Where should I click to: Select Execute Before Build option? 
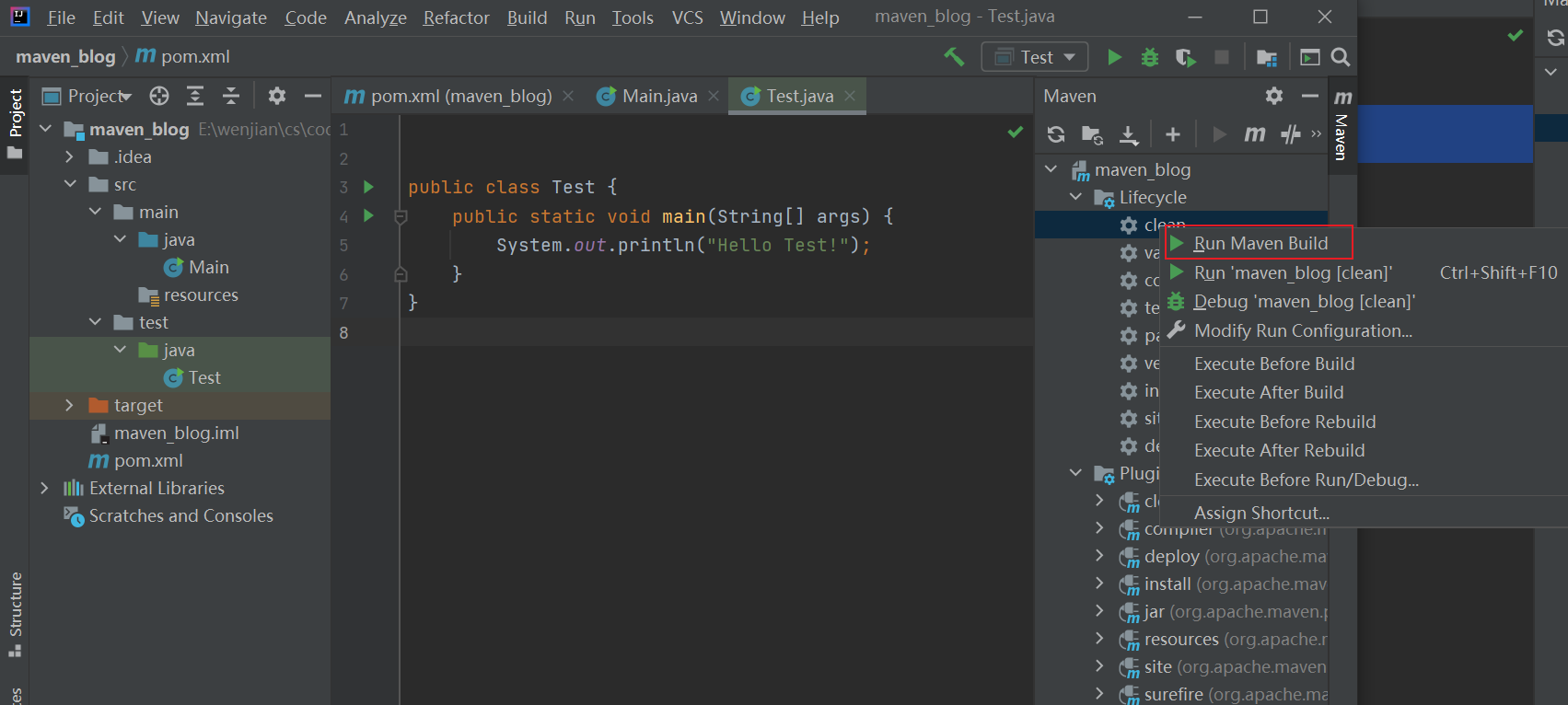tap(1364, 364)
